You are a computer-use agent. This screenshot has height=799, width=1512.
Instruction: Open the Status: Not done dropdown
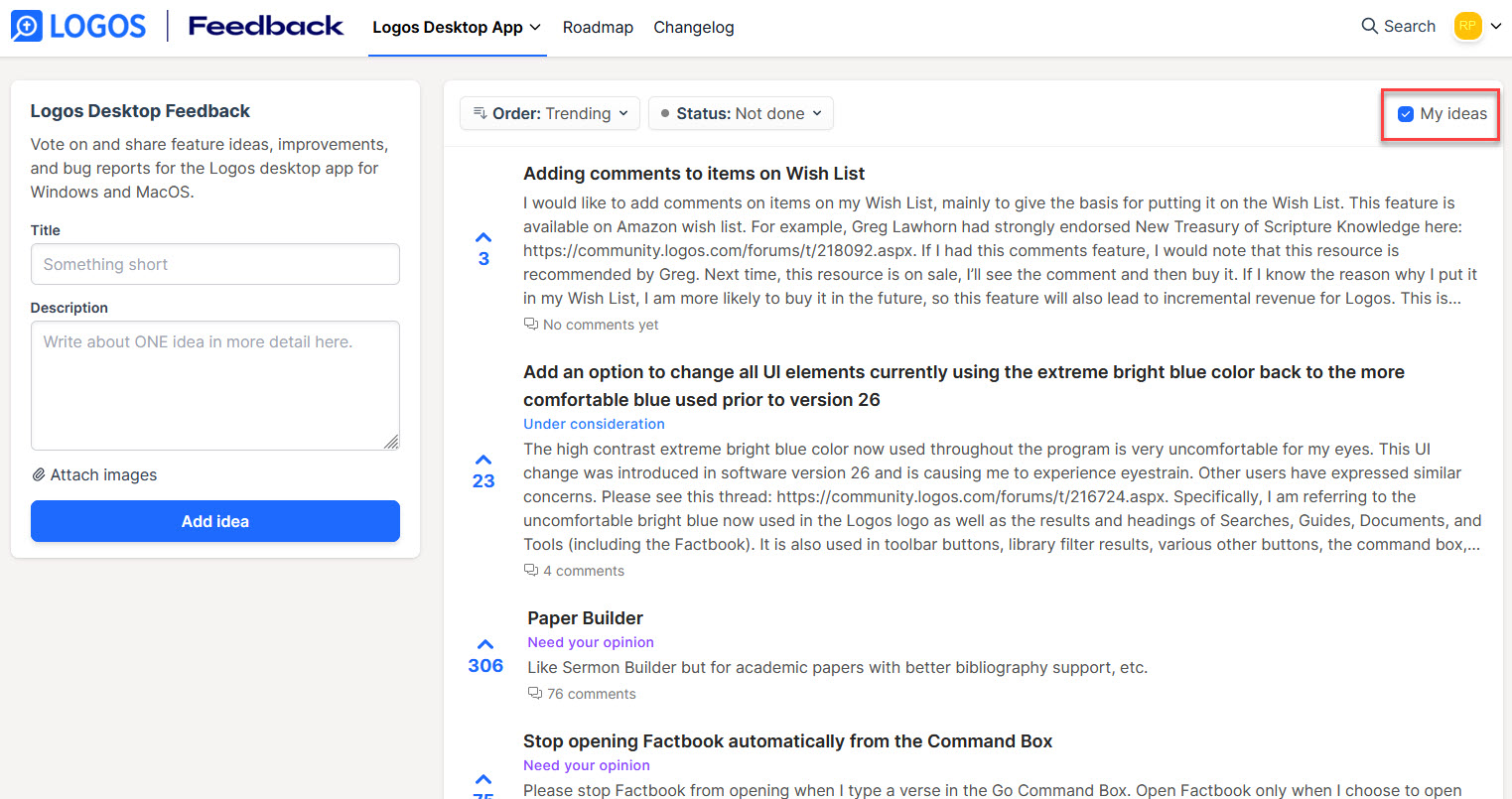coord(741,113)
